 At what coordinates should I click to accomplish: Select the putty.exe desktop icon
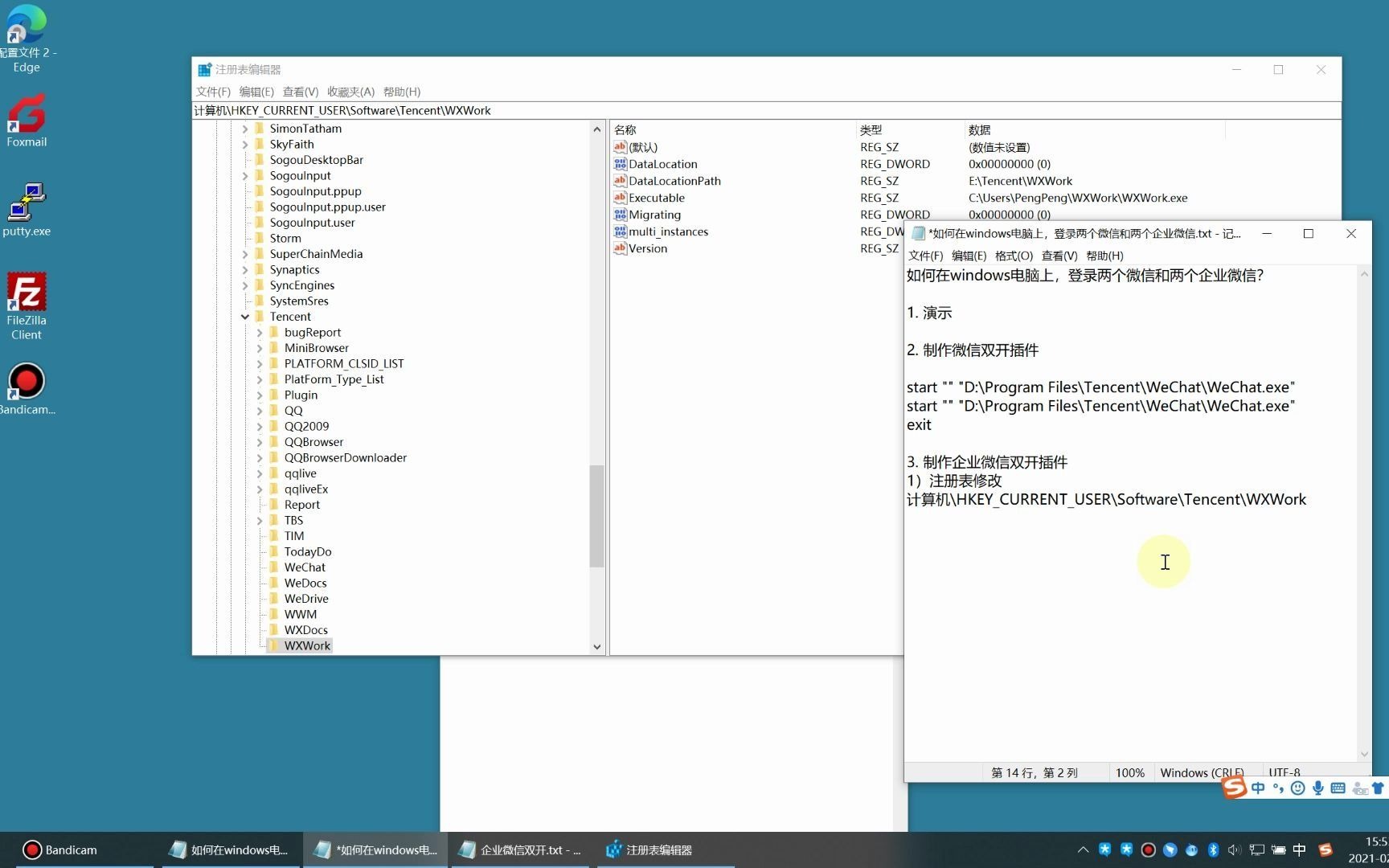27,210
